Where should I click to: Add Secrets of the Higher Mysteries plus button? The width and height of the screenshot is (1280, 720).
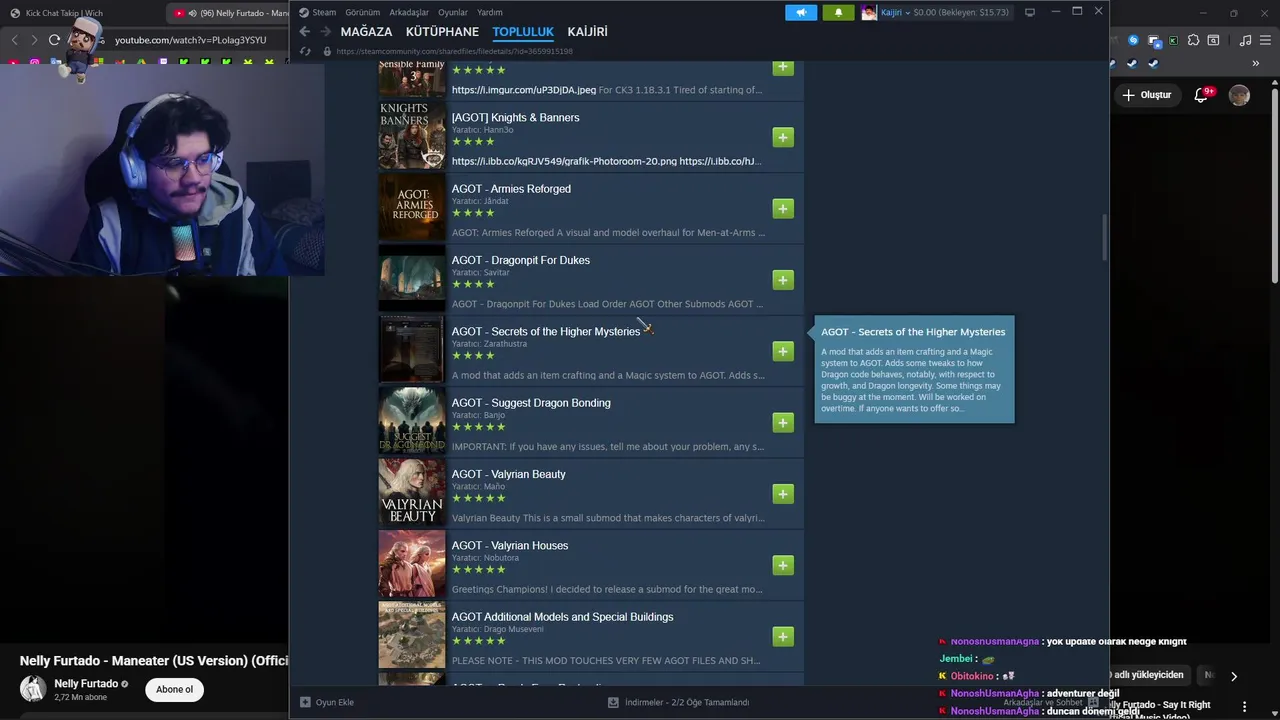[783, 351]
